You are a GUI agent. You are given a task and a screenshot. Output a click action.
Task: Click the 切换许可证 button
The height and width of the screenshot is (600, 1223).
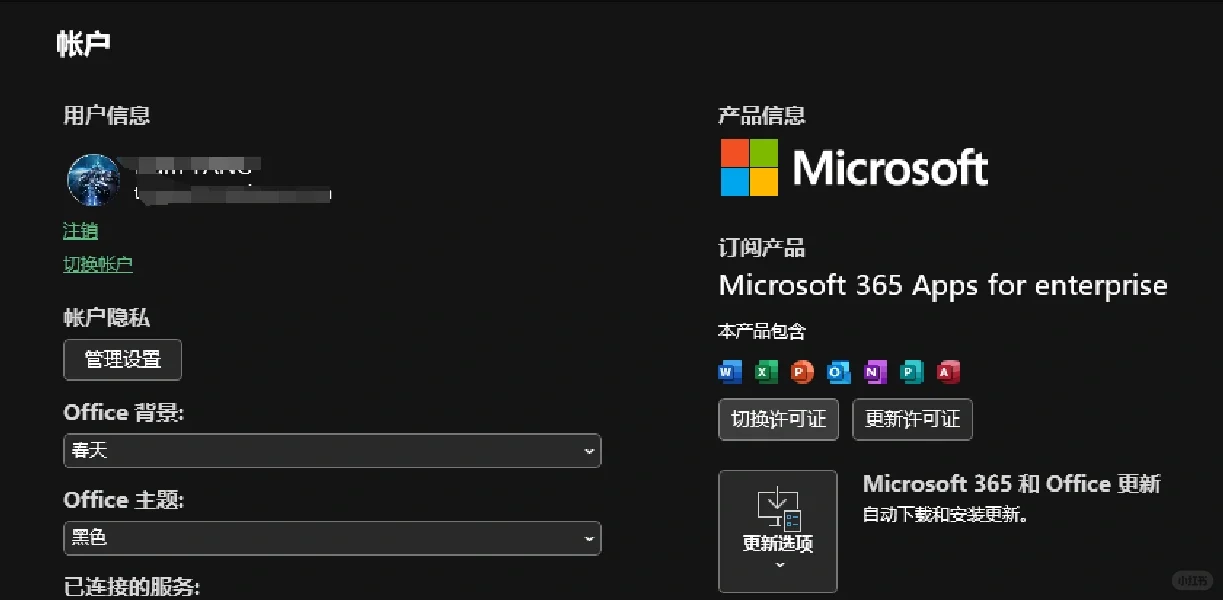778,419
